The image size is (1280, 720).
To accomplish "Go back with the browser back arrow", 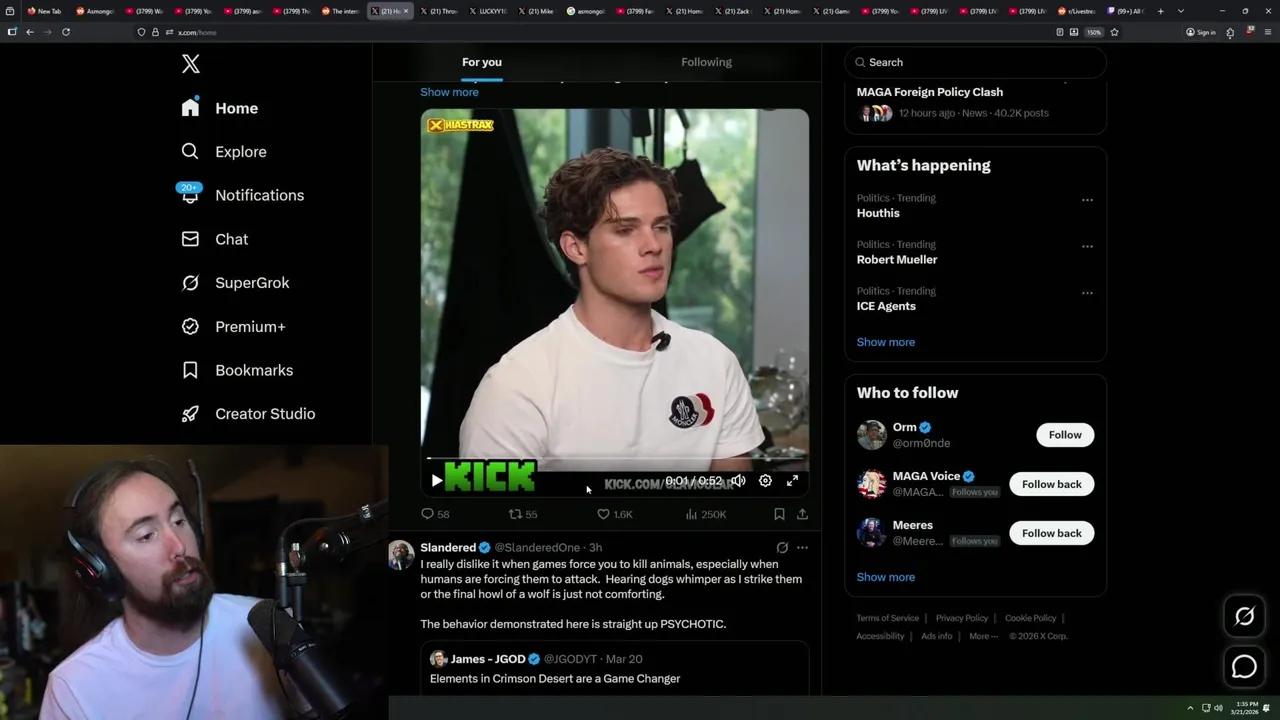I will pyautogui.click(x=30, y=32).
